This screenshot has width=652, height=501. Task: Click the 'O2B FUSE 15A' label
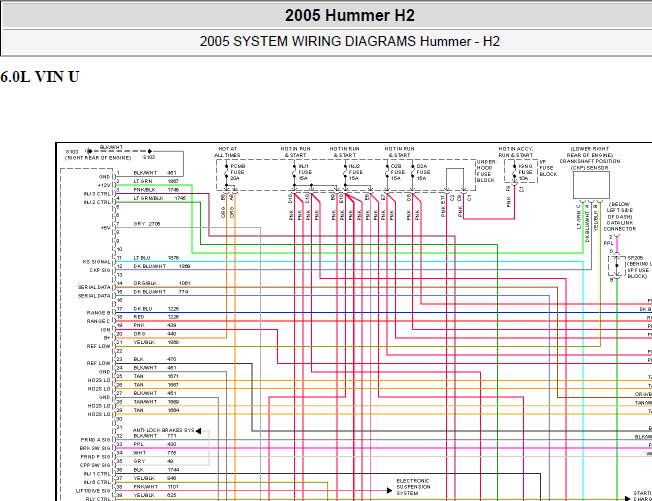(x=398, y=172)
